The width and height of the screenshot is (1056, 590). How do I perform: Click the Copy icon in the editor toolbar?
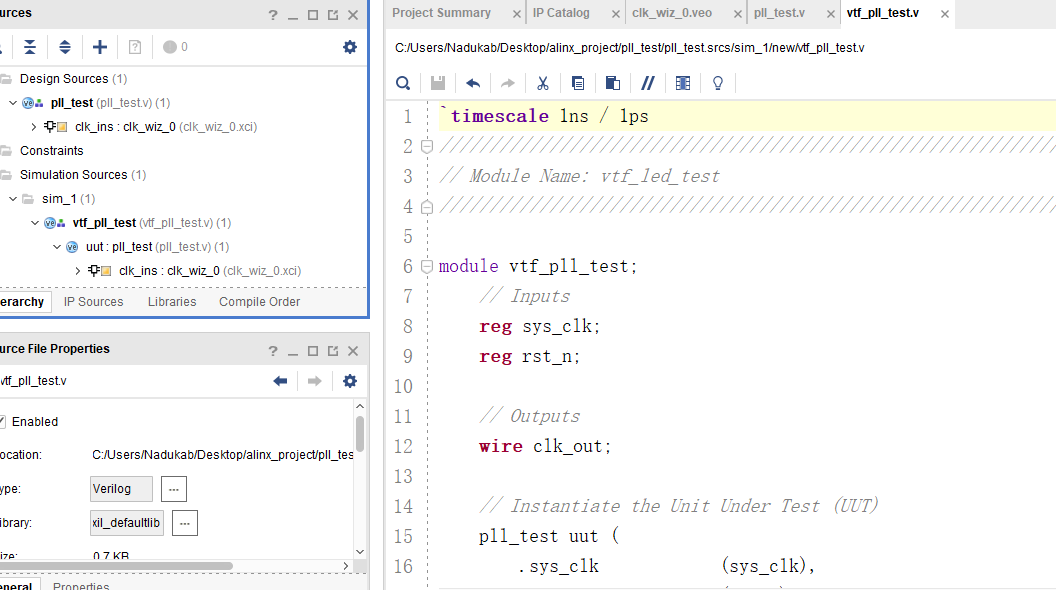[x=578, y=83]
